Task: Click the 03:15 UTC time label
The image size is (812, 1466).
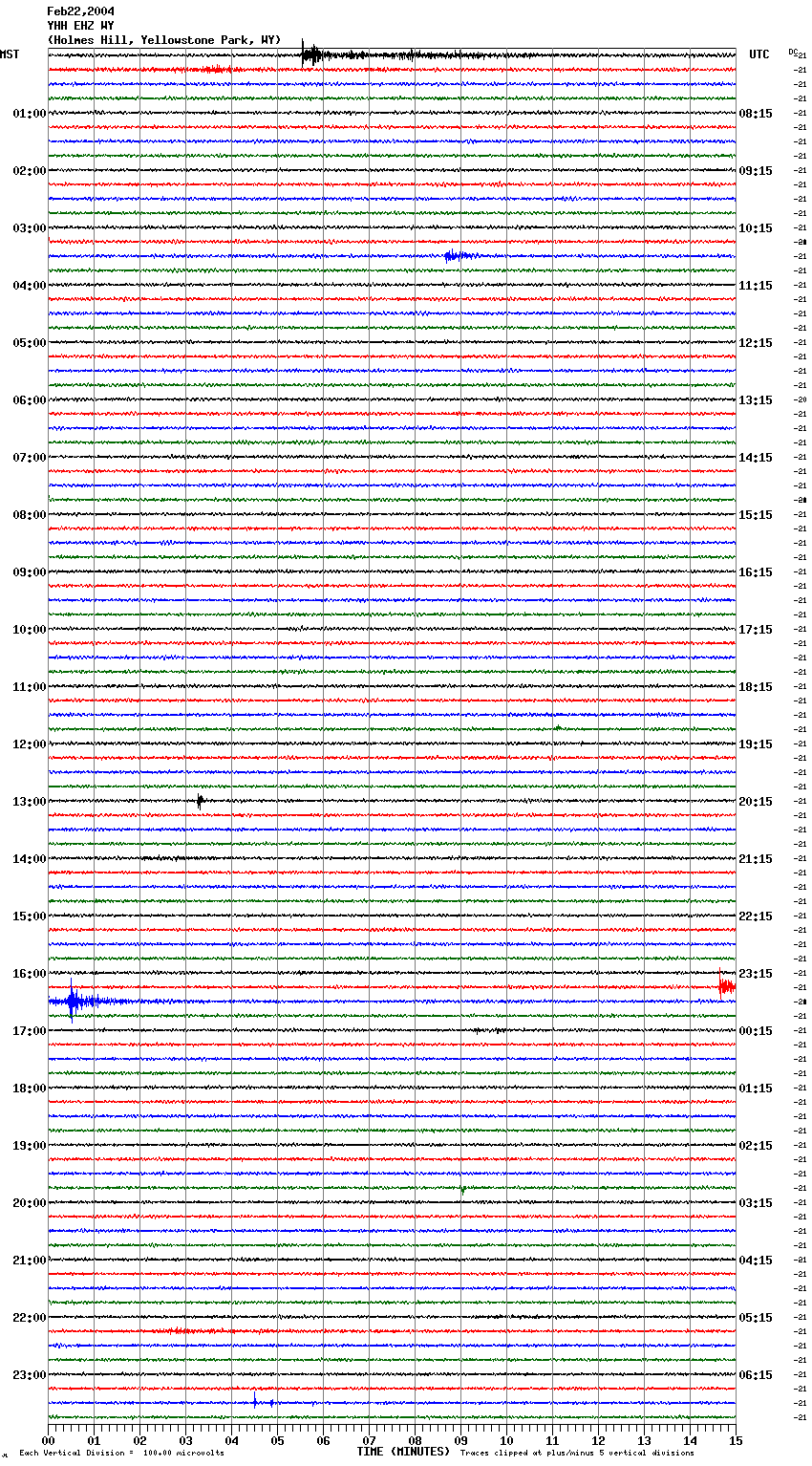Action: tap(756, 1203)
